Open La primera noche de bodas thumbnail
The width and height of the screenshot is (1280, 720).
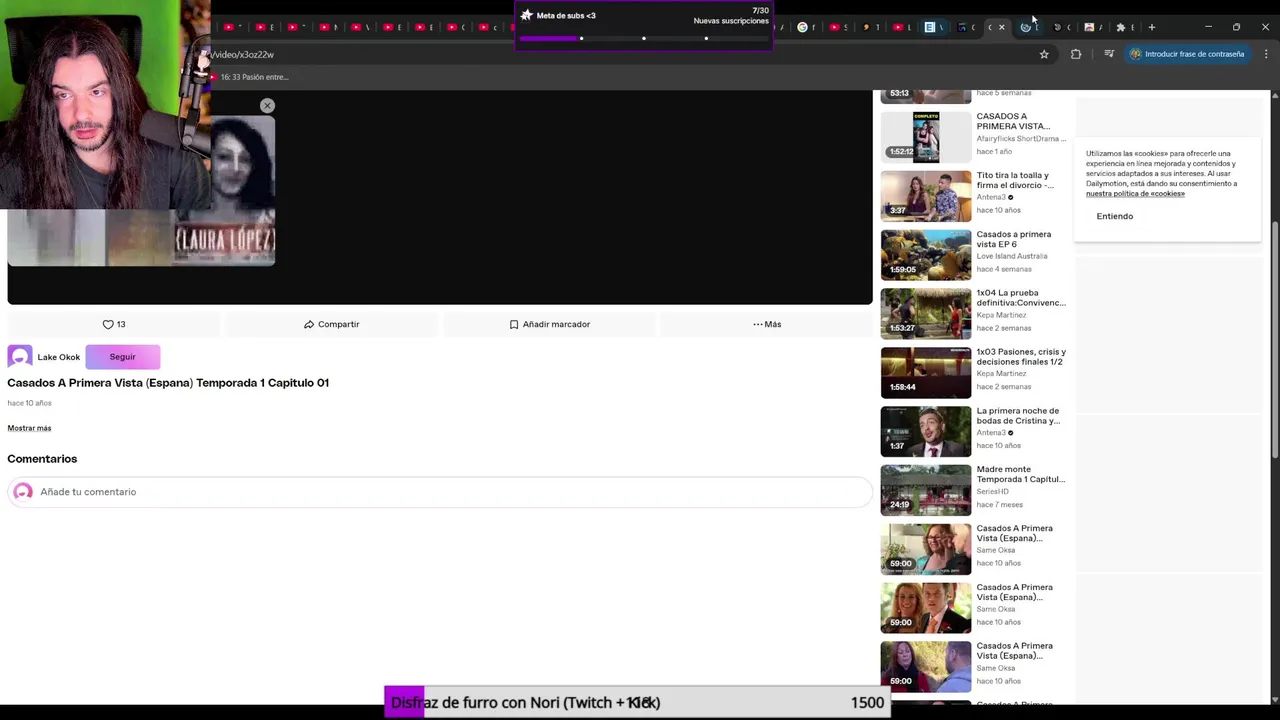(926, 432)
